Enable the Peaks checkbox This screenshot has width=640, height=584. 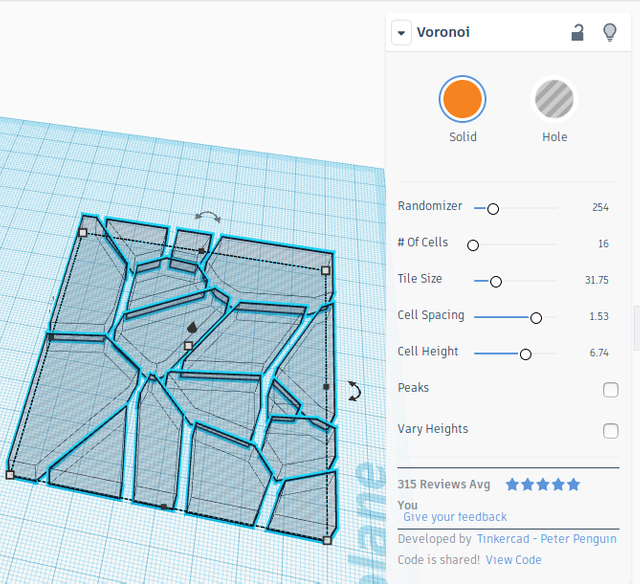[610, 390]
